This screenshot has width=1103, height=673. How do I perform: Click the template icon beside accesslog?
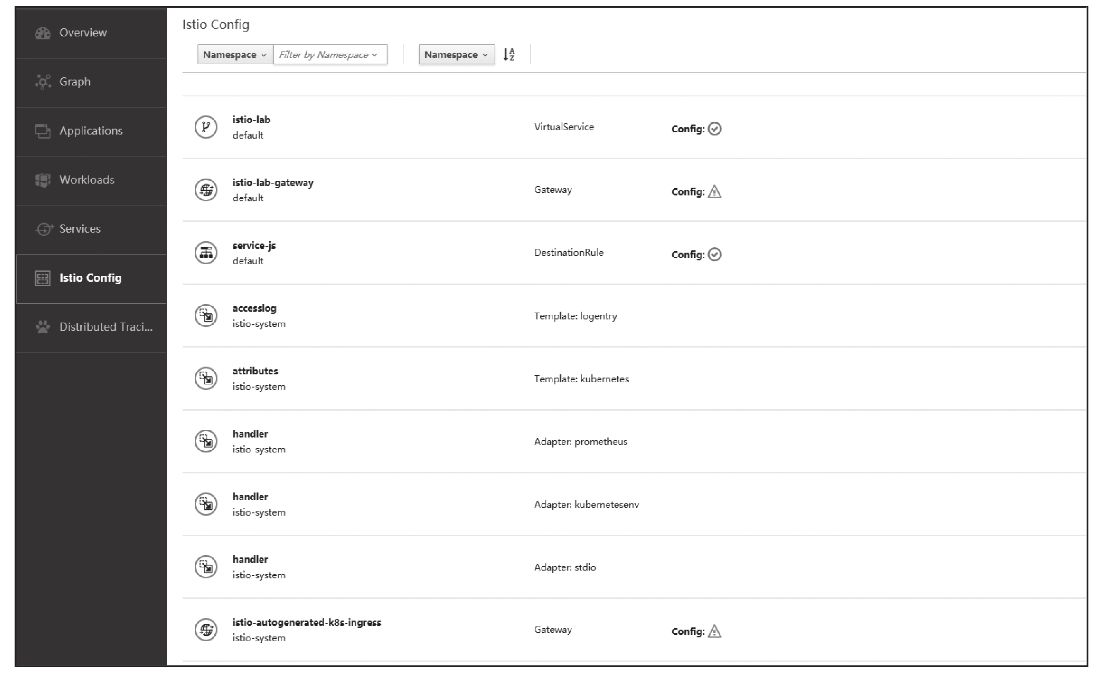(202, 316)
